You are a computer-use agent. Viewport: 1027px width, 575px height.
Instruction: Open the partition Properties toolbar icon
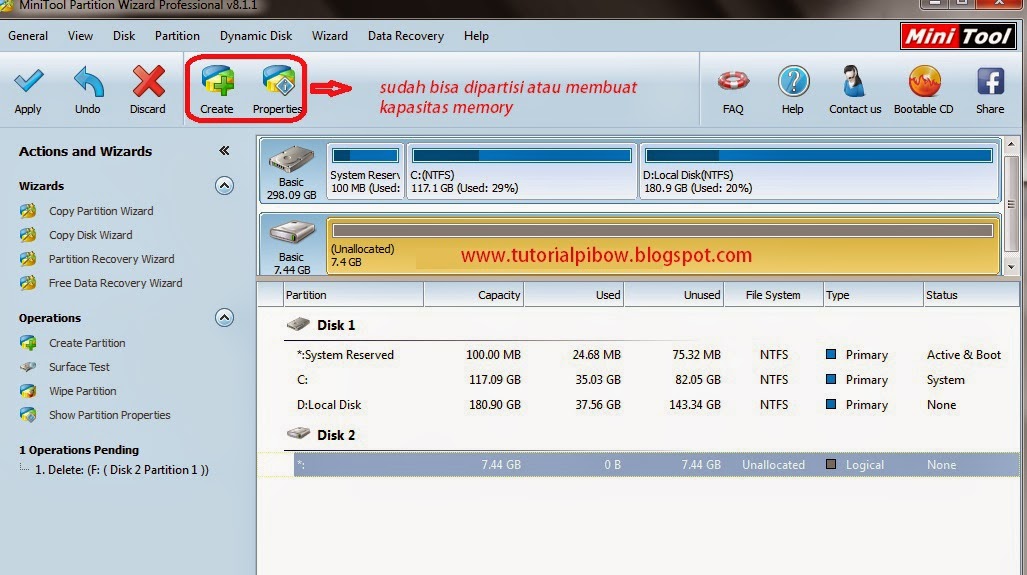pos(279,81)
